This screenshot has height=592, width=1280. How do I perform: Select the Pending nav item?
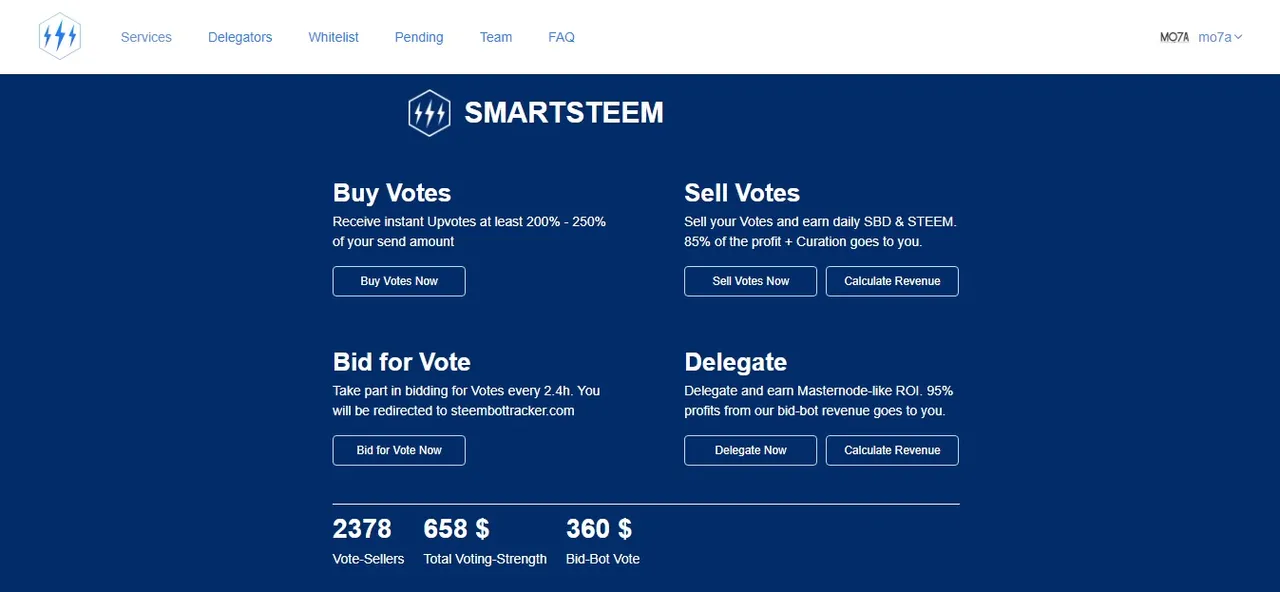tap(419, 37)
